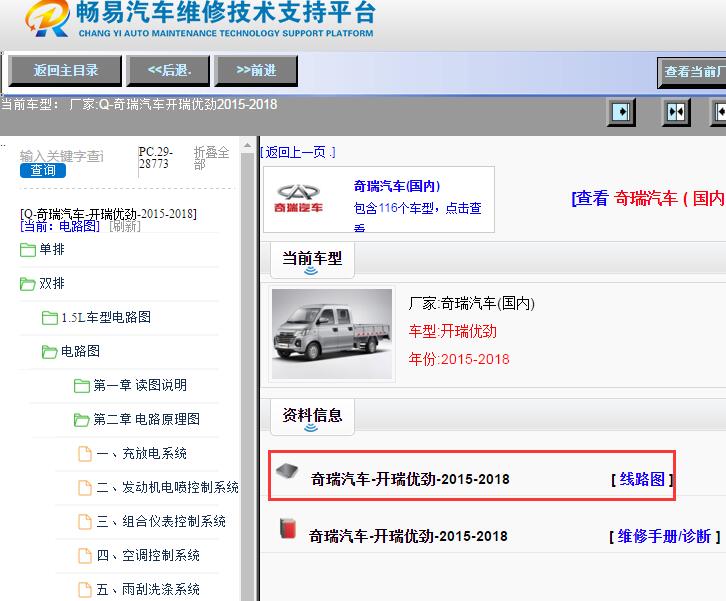Viewport: 726px width, 601px height.
Task: Click the entry title in the 维修手册/诊断 row
Action: click(408, 536)
